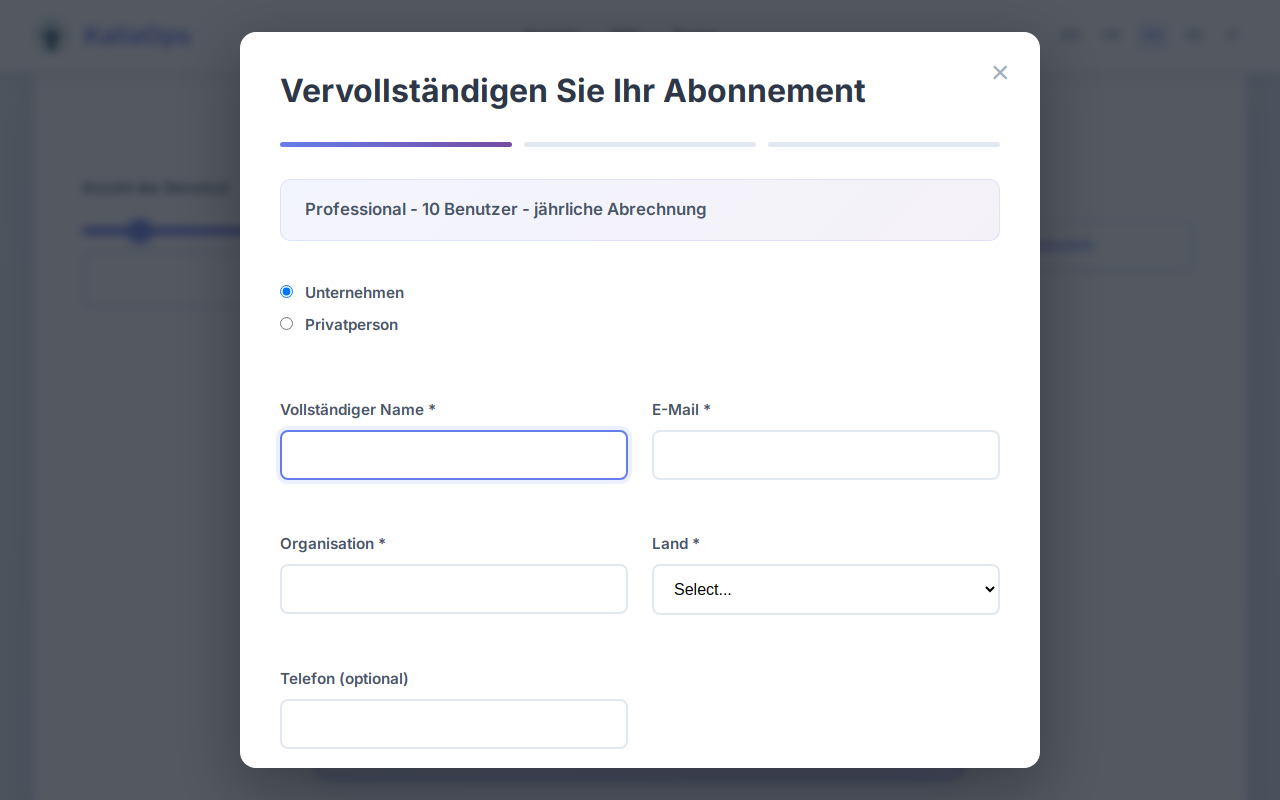
Task: Click the highlighted icon in the top navigation bar
Action: [x=1152, y=35]
